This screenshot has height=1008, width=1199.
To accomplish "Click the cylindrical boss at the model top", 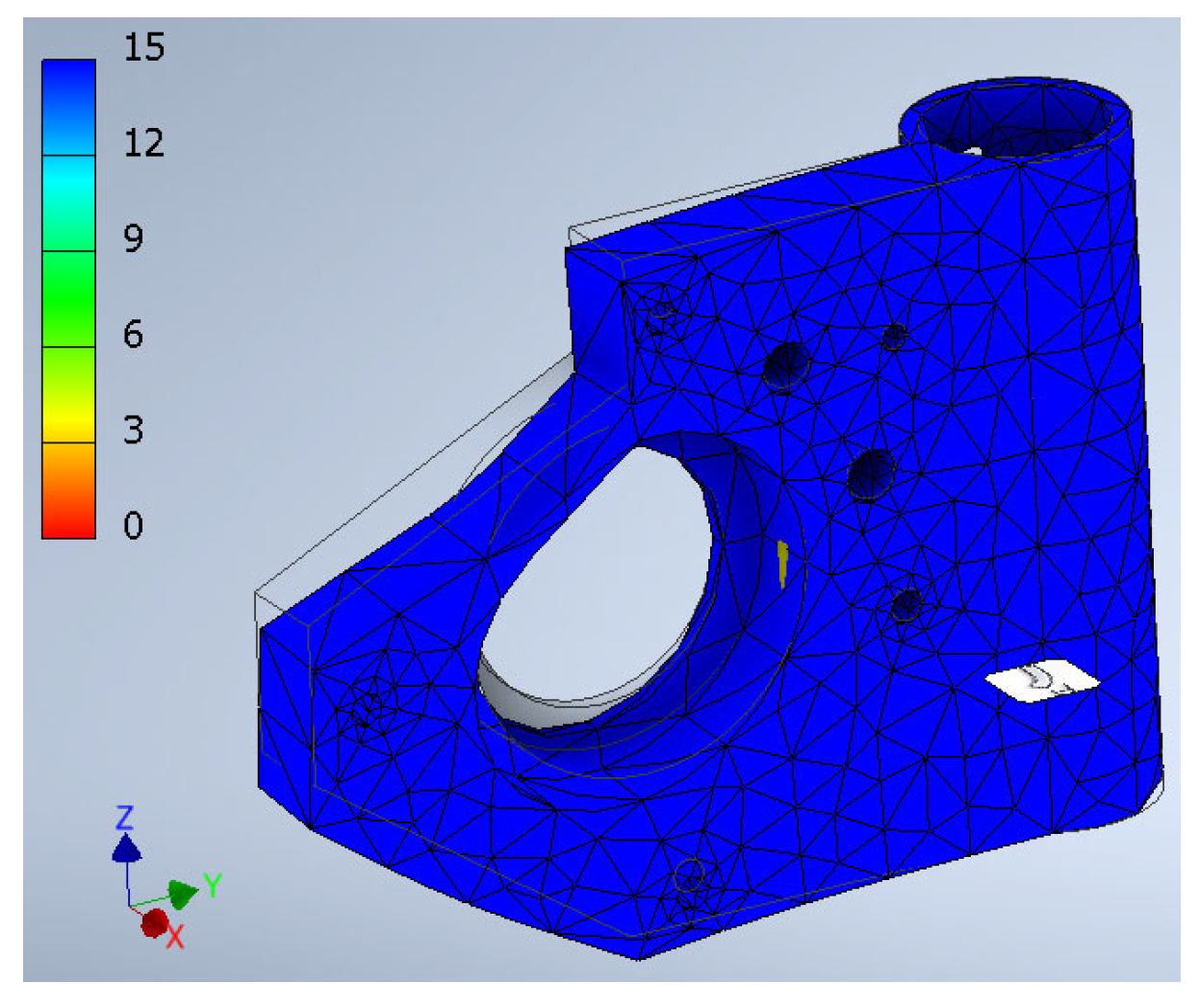I will pos(1015,120).
